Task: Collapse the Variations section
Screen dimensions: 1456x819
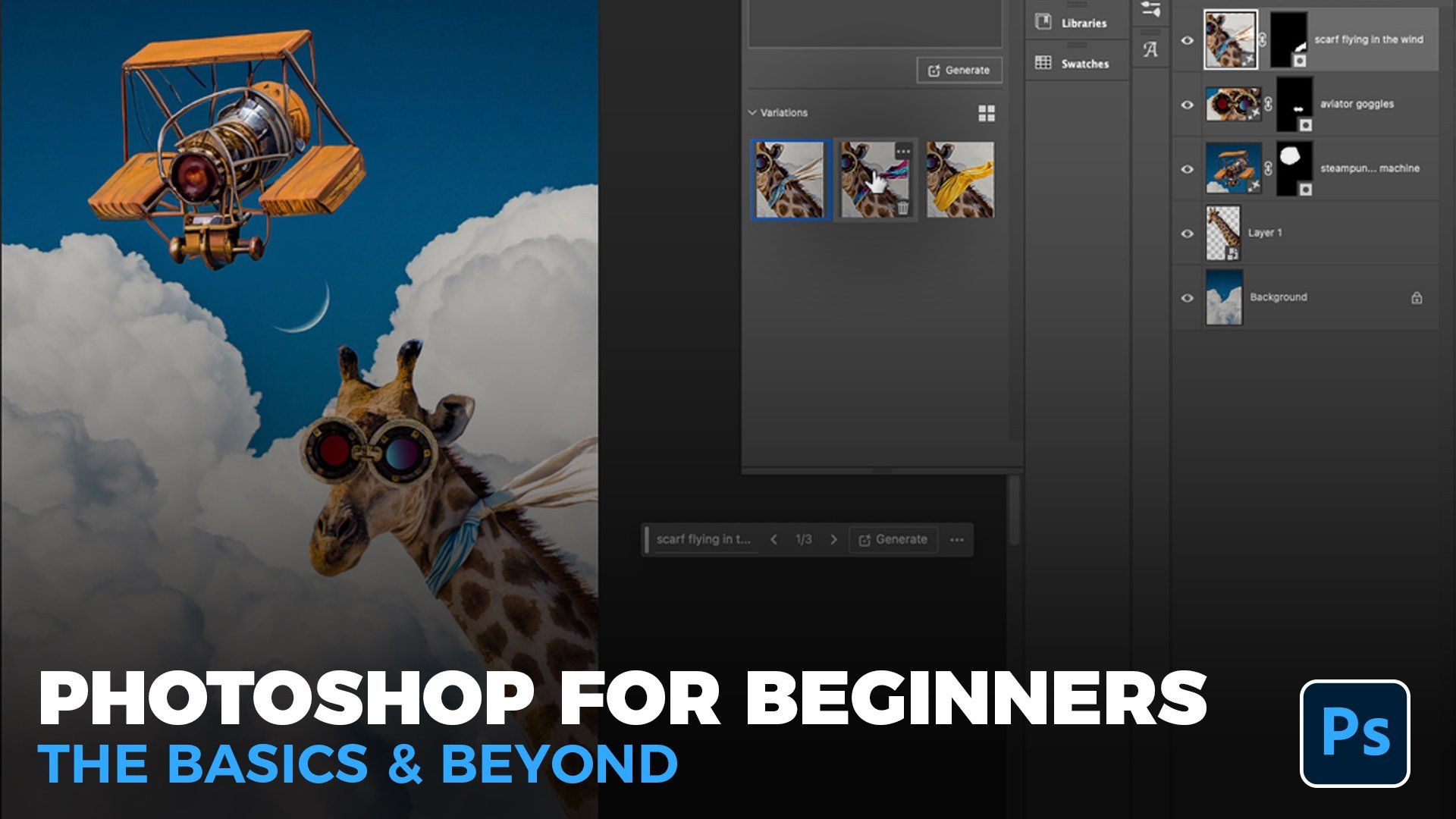Action: point(752,112)
